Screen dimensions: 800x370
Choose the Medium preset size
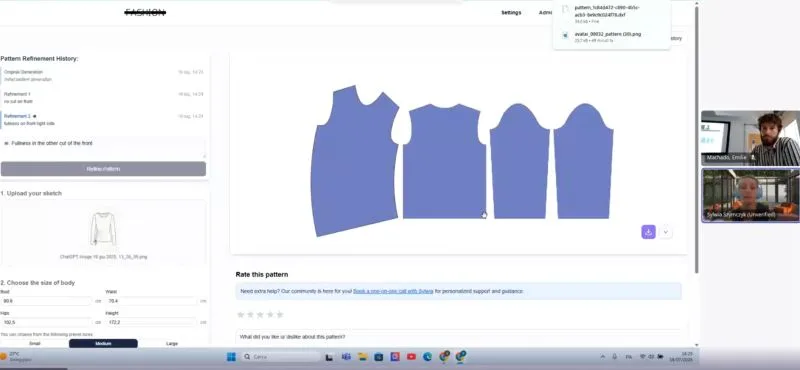[103, 343]
